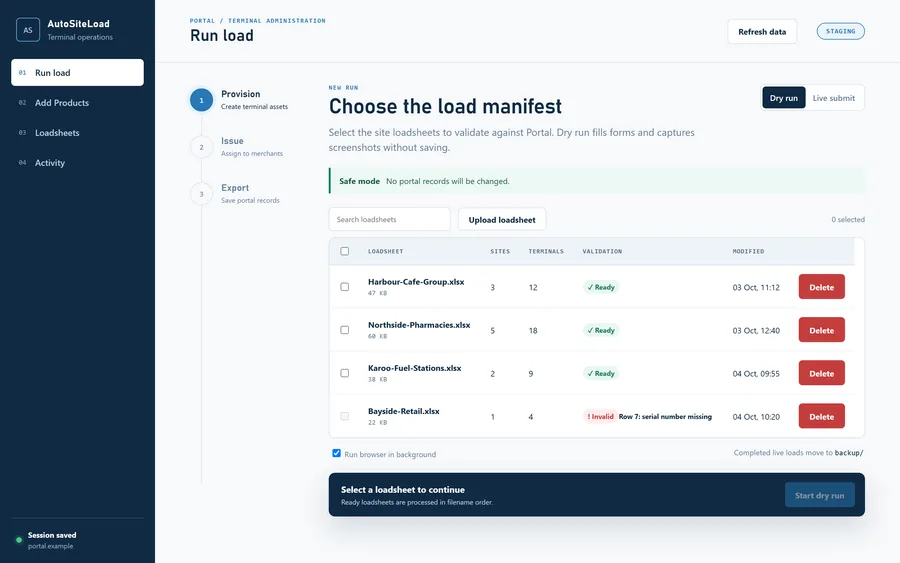Select step 3 Export circle
The width and height of the screenshot is (900, 563).
[201, 194]
